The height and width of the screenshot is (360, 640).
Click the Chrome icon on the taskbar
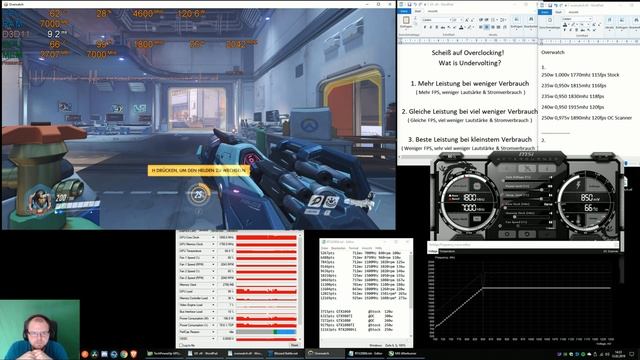124,354
